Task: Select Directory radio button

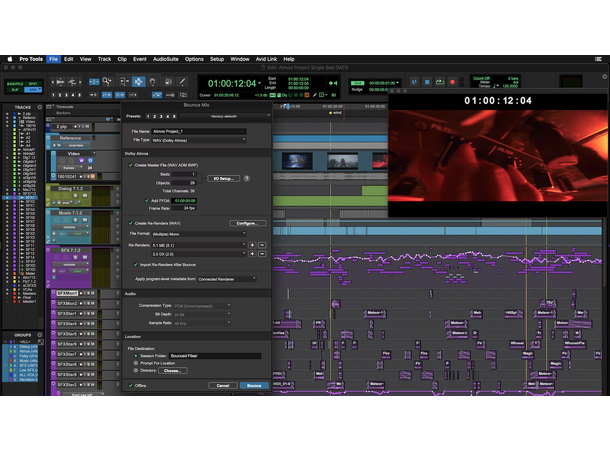Action: [136, 370]
